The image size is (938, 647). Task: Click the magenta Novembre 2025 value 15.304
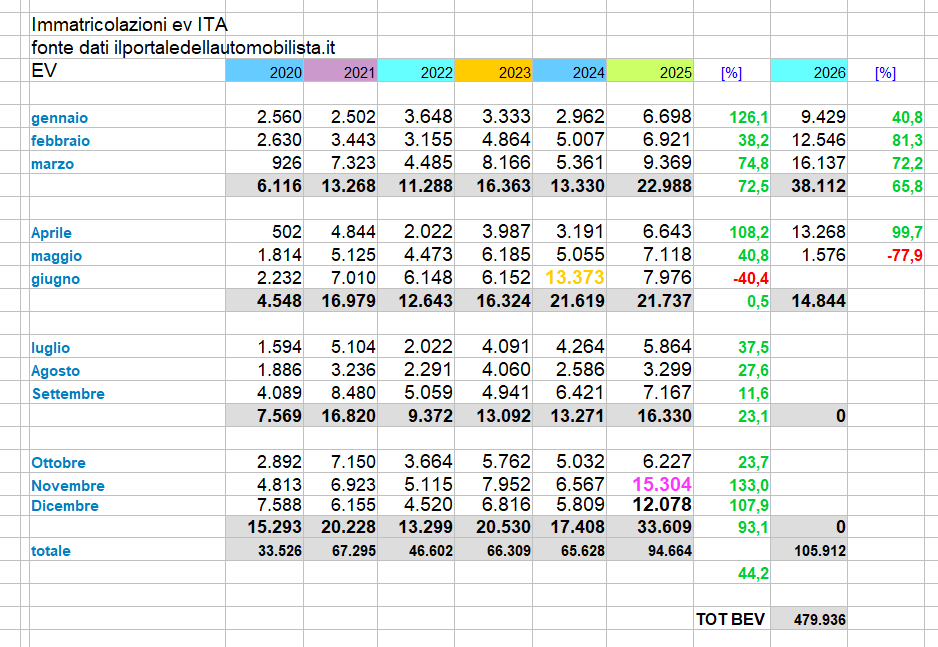pos(662,484)
